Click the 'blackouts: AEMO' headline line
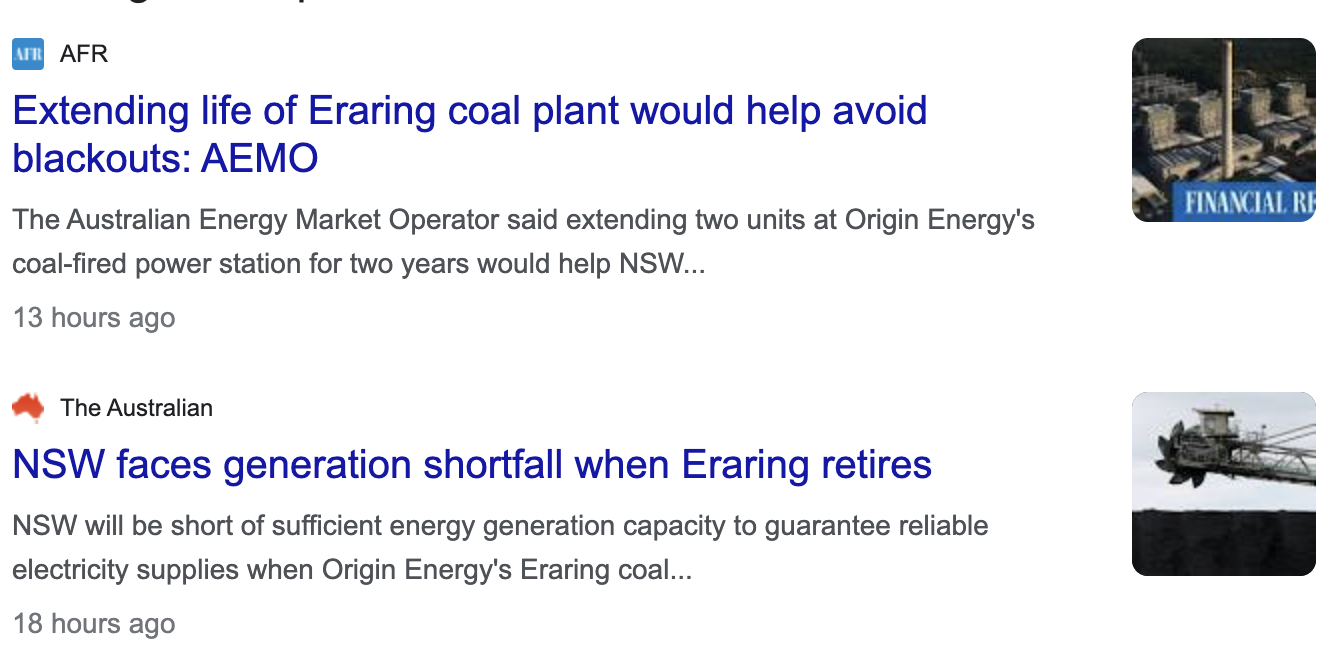1332x664 pixels. (165, 158)
